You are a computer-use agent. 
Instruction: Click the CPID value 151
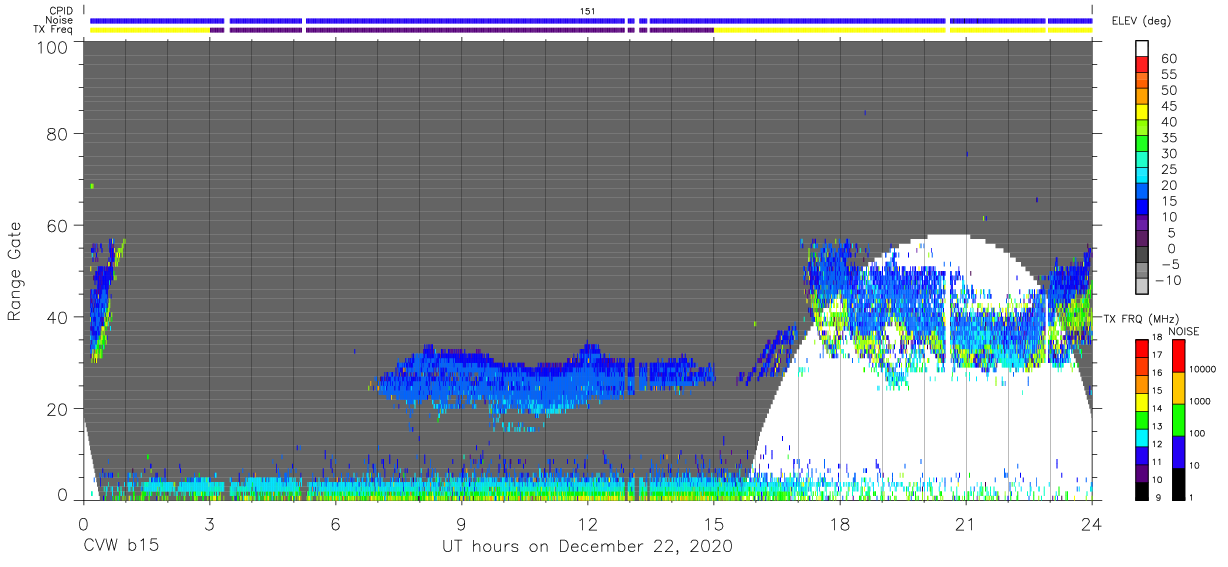point(587,10)
